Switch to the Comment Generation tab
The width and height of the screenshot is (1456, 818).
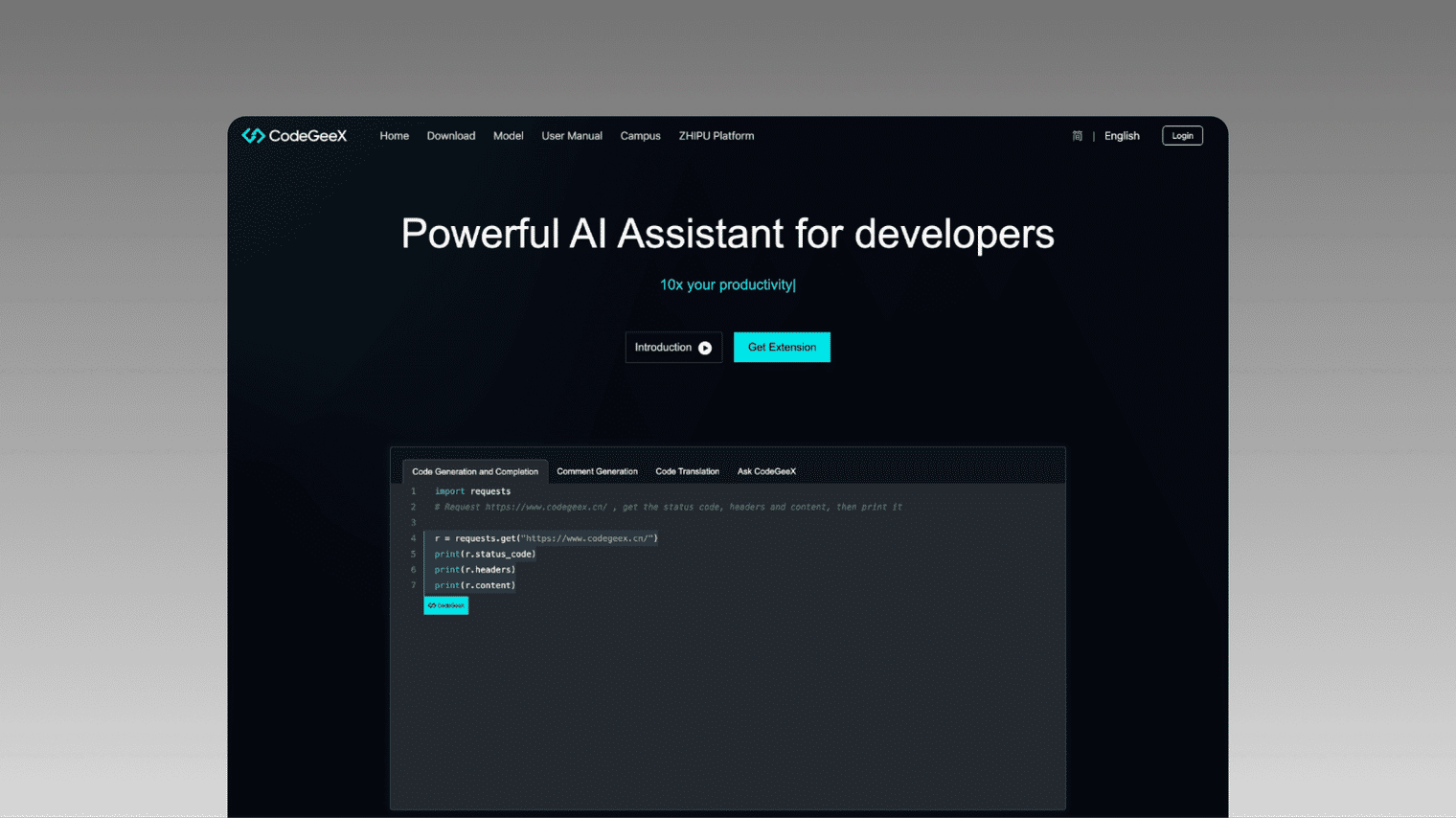click(597, 471)
